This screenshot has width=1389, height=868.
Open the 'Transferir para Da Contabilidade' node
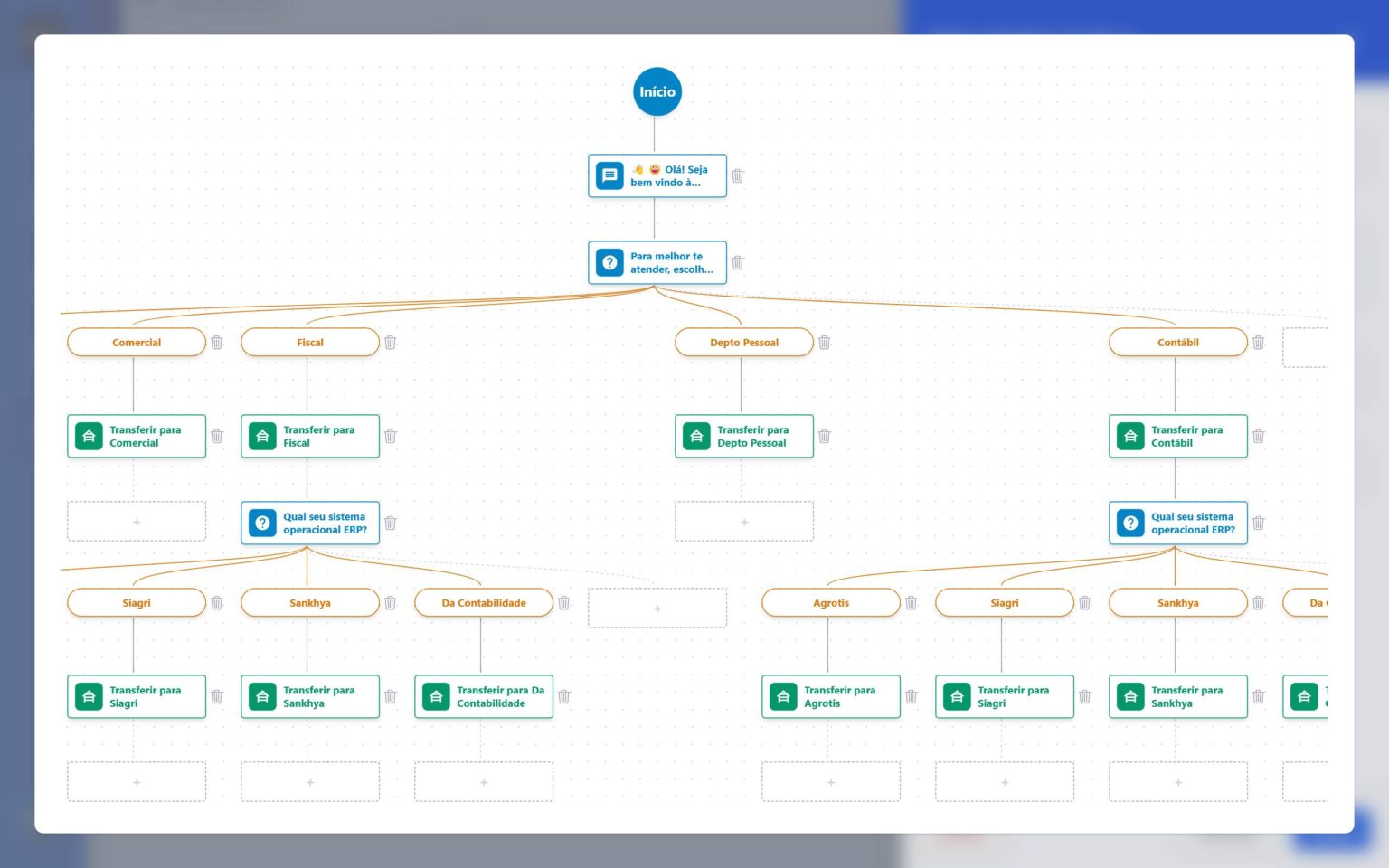[484, 696]
